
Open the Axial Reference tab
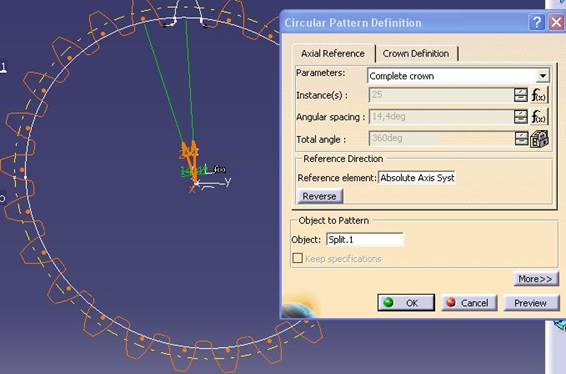point(333,54)
